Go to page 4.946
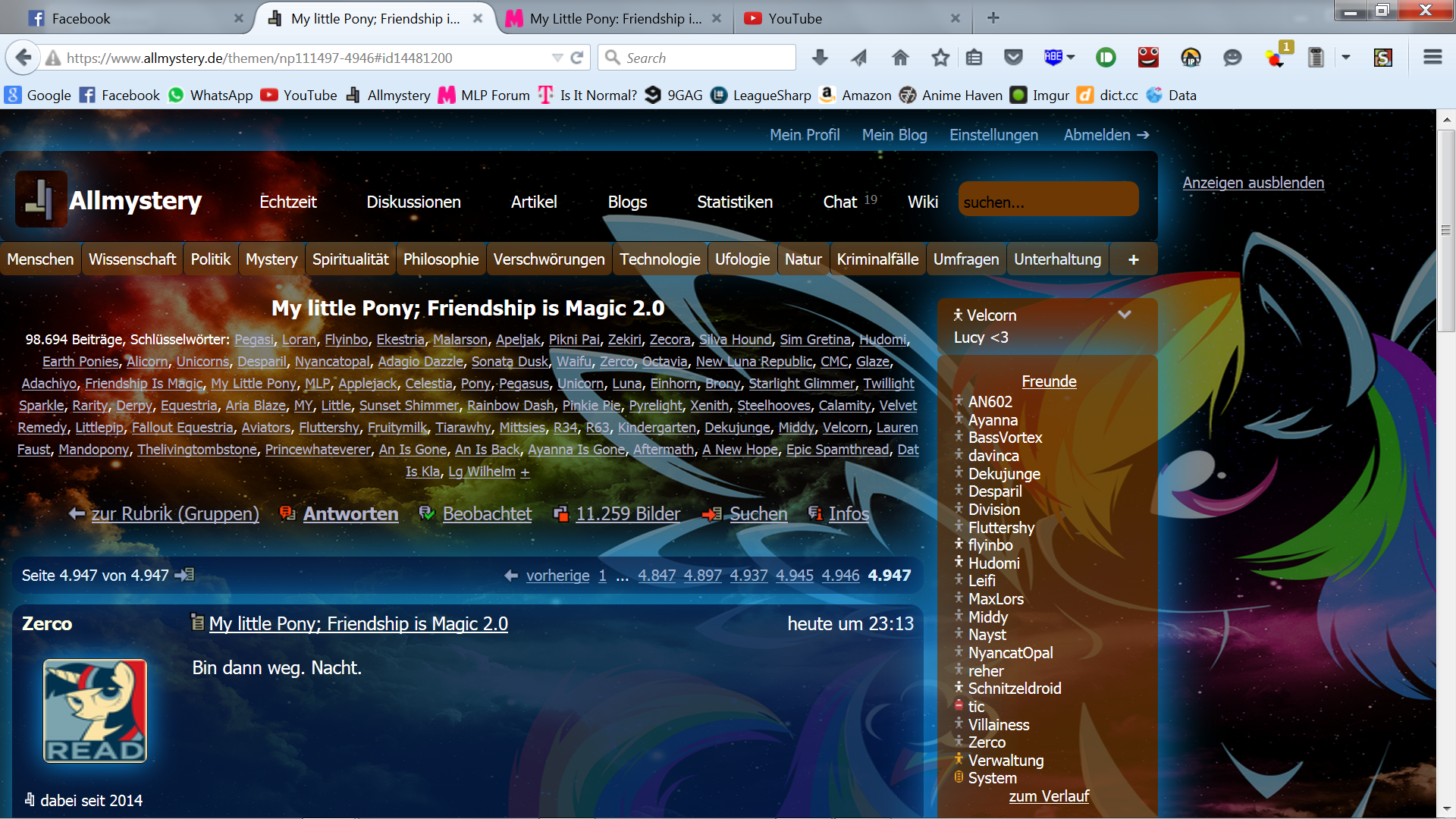 tap(840, 576)
